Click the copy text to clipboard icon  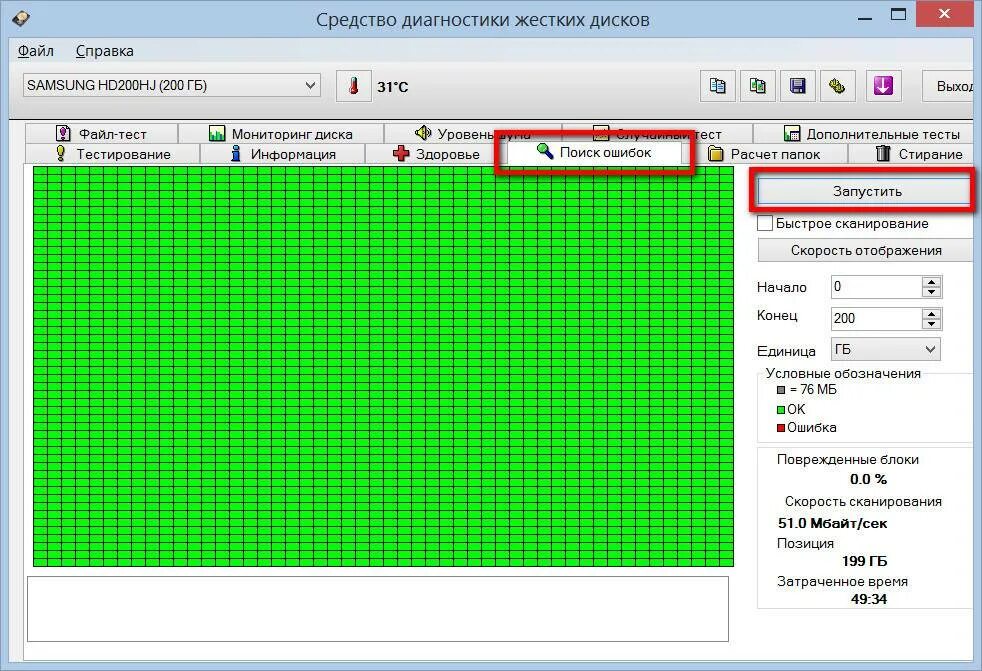[717, 86]
